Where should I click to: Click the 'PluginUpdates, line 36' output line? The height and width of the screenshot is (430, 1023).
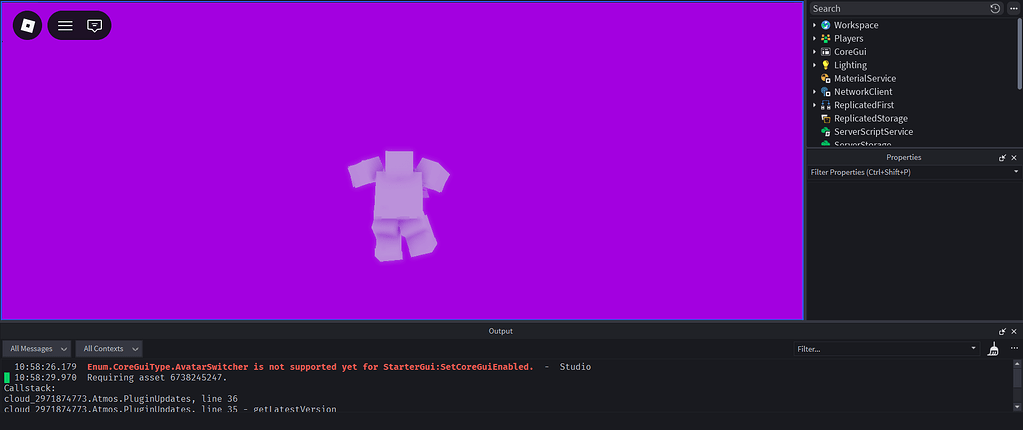[x=121, y=399]
